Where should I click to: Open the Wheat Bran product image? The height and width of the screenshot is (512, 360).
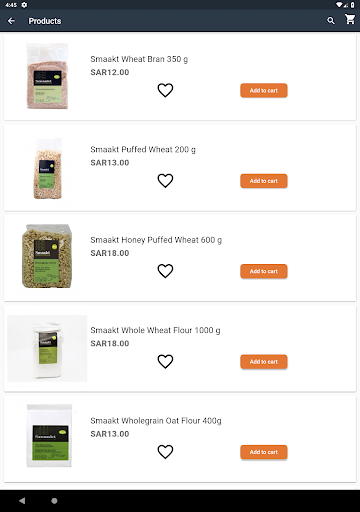47,76
